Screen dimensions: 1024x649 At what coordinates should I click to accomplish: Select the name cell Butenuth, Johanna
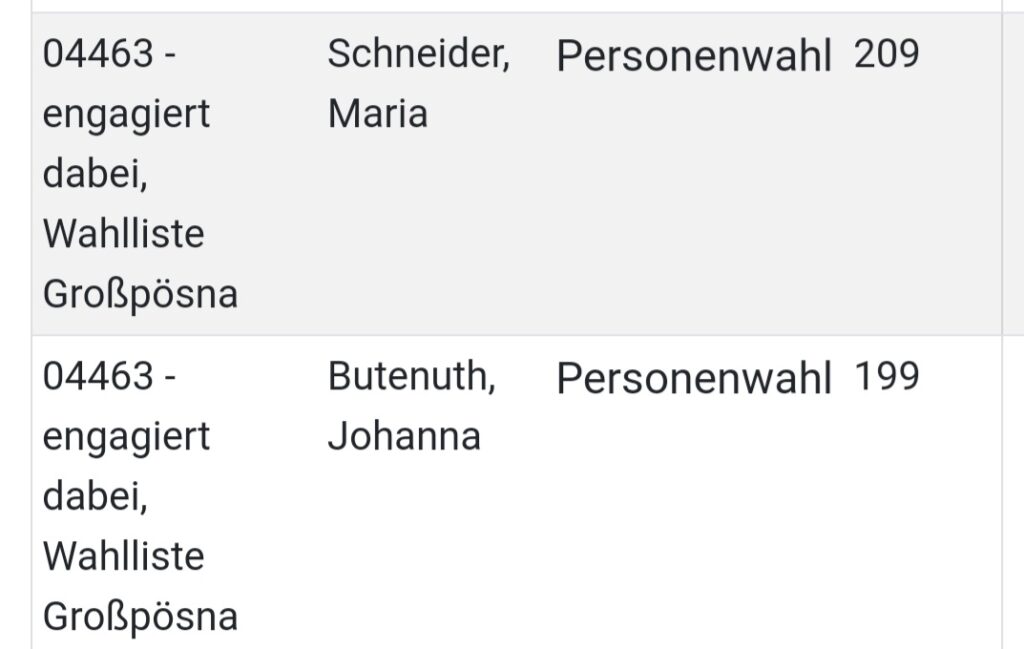412,405
